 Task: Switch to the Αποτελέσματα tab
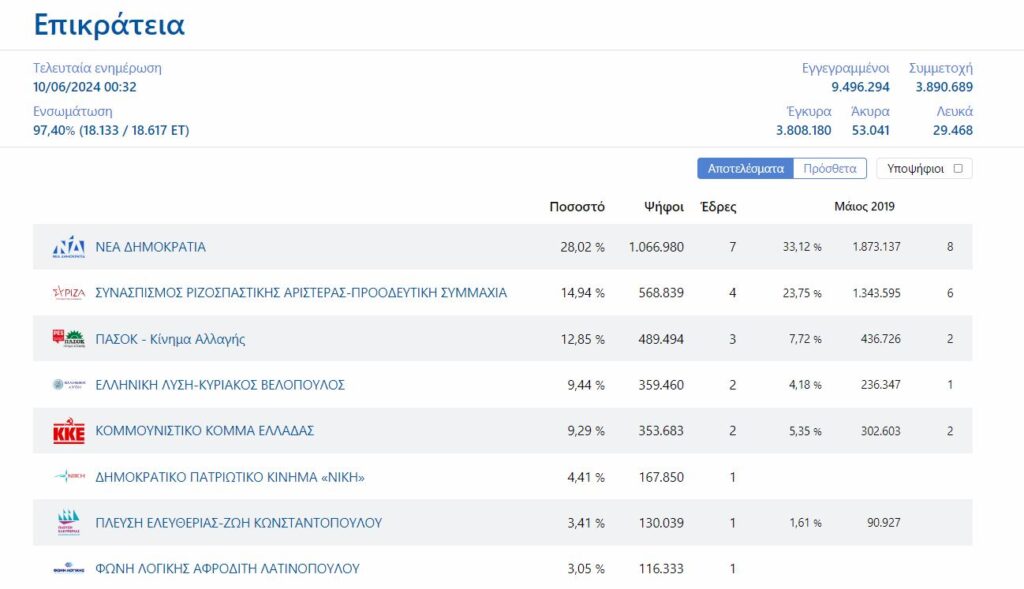745,168
